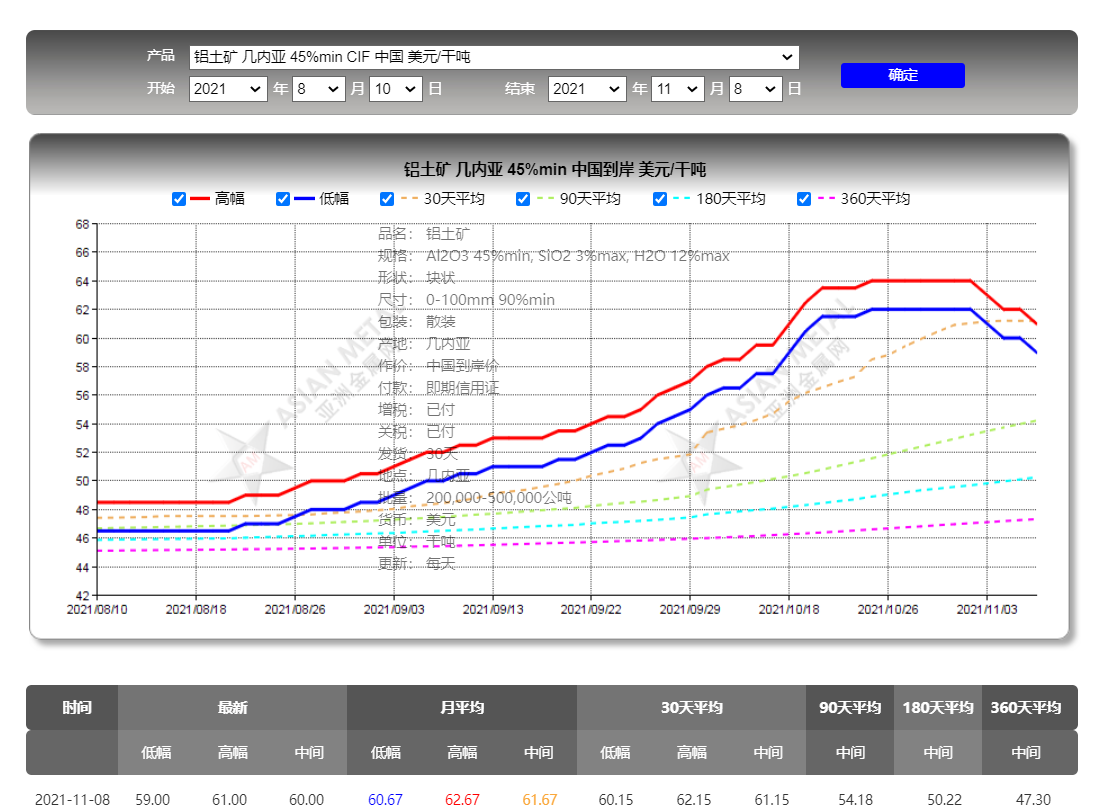Click the blue 确定 button
Image resolution: width=1097 pixels, height=812 pixels.
click(903, 75)
